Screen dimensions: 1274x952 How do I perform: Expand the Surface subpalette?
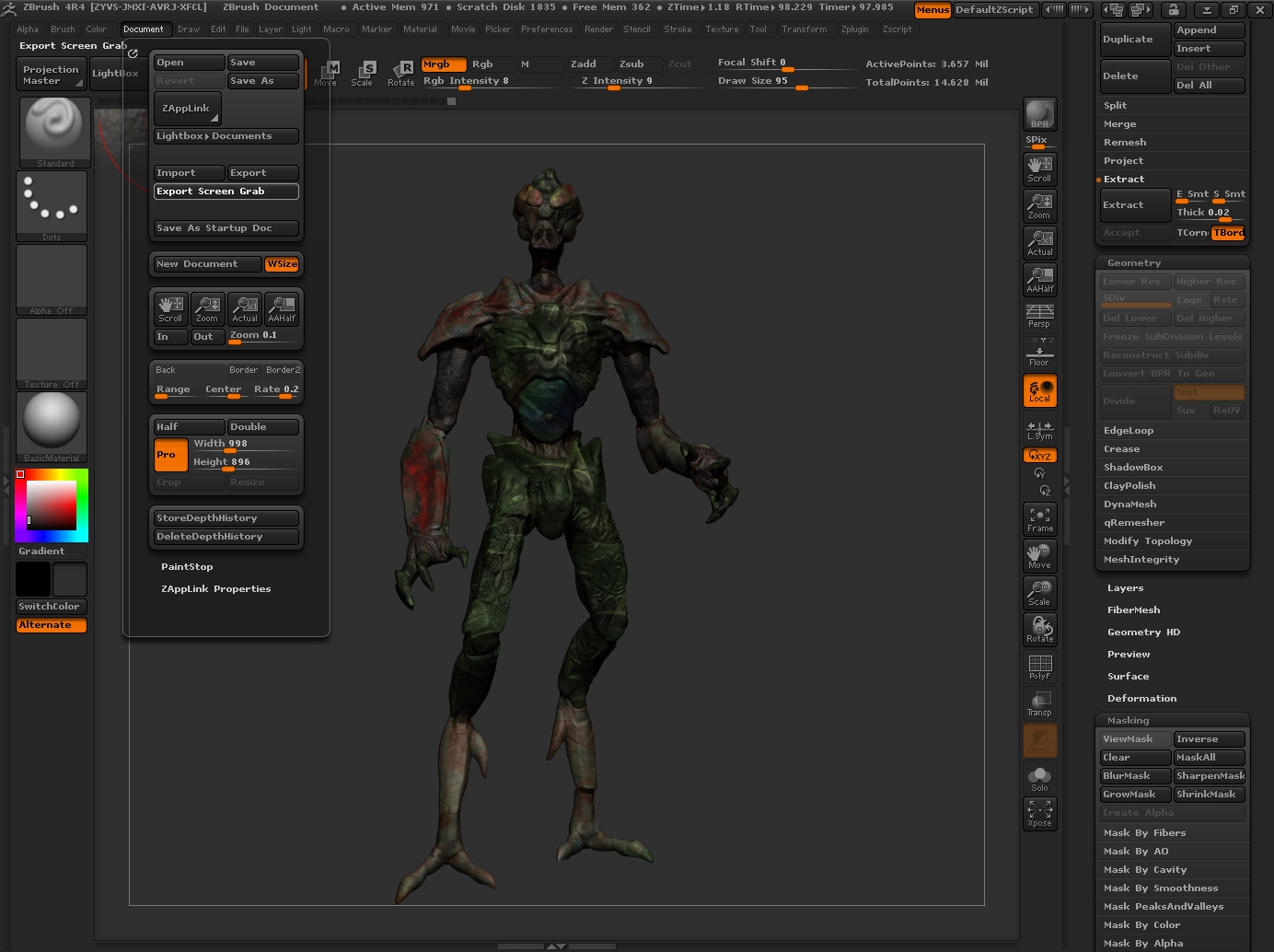click(1128, 677)
